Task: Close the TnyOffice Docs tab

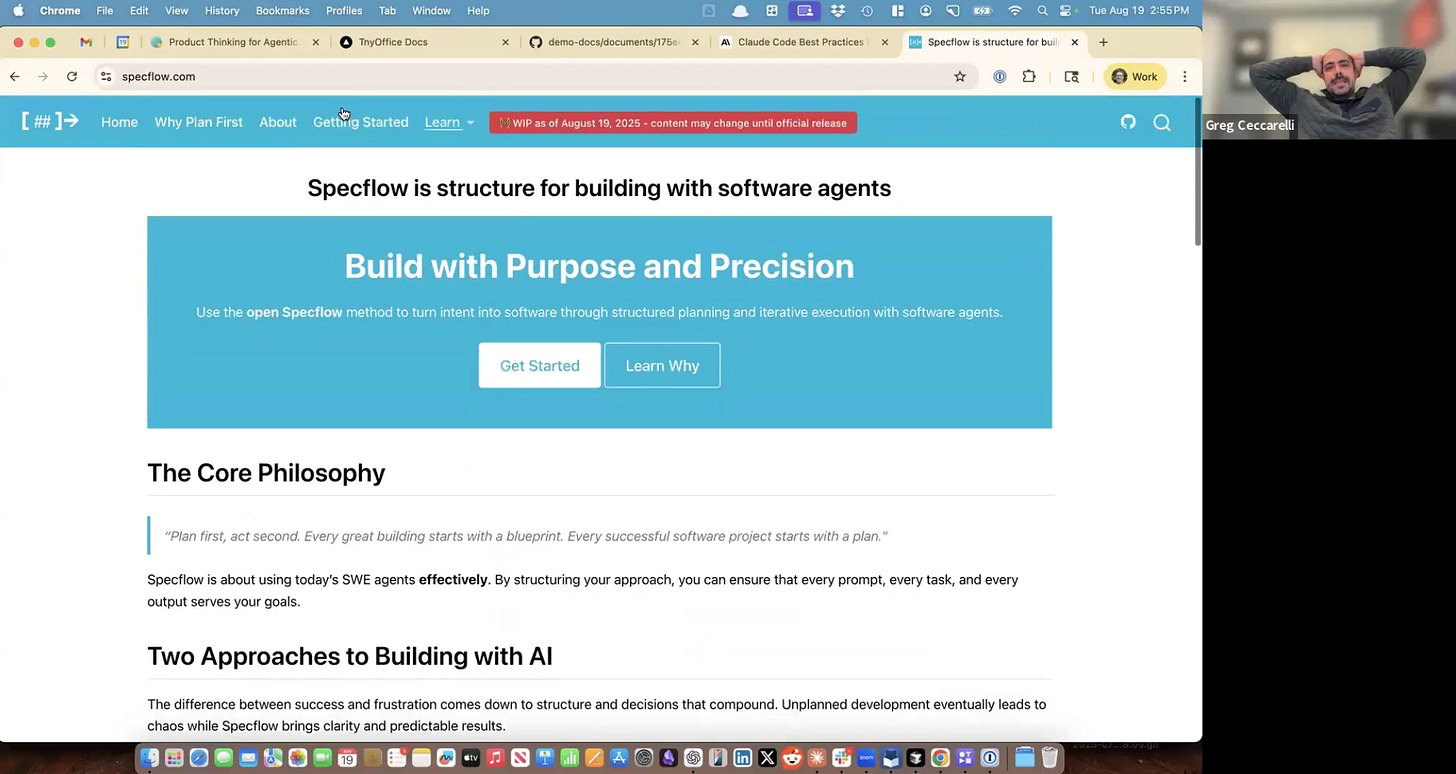Action: (x=505, y=42)
